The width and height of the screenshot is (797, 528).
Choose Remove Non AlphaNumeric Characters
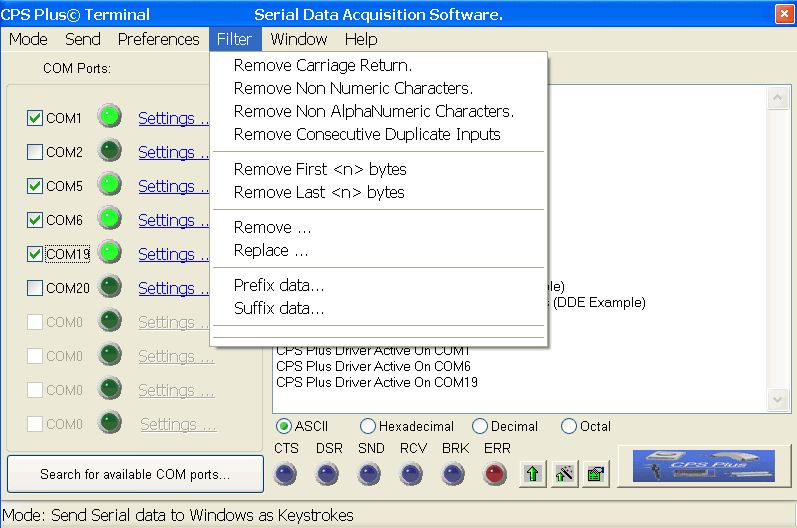point(379,111)
